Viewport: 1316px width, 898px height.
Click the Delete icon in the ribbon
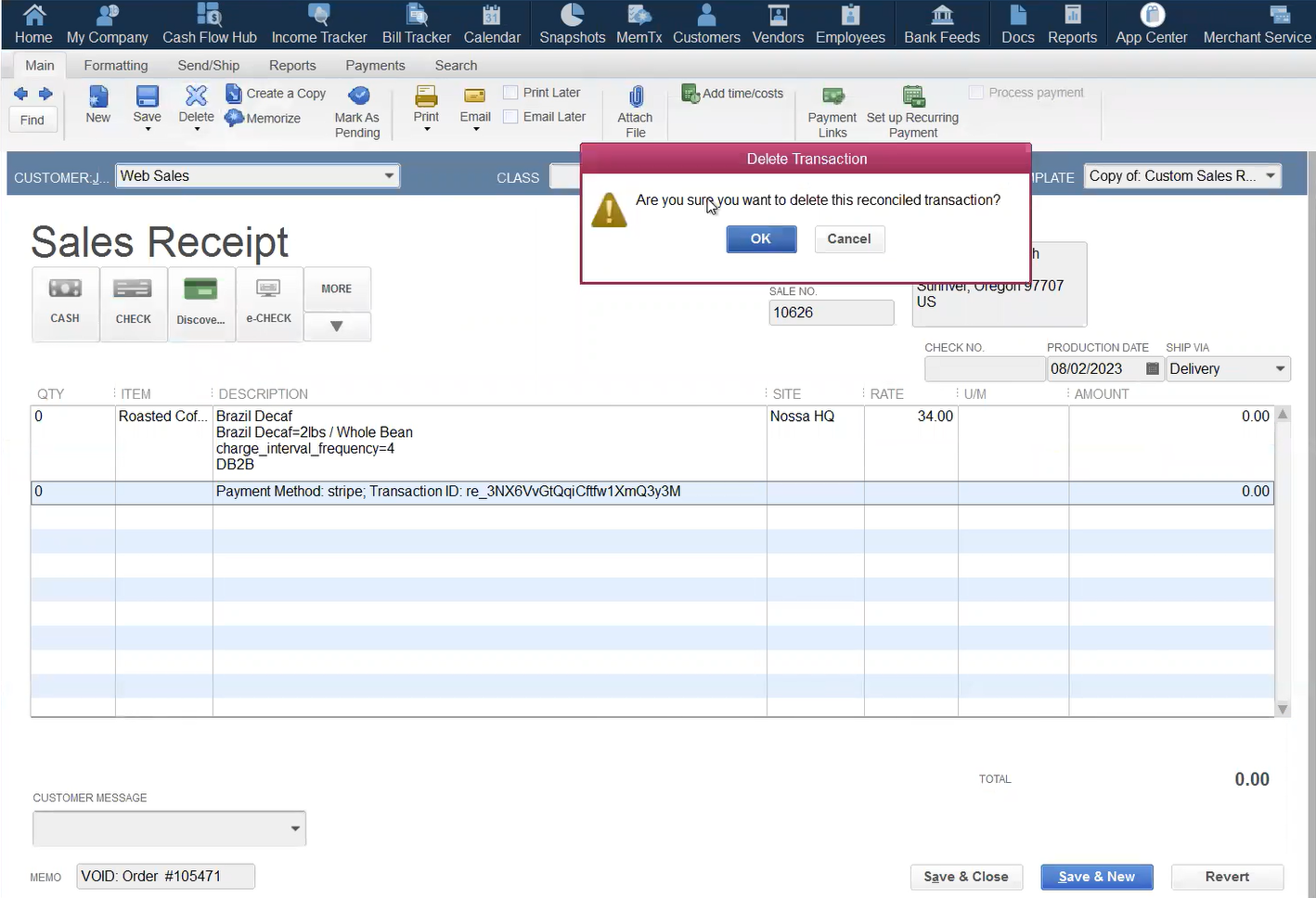point(196,96)
